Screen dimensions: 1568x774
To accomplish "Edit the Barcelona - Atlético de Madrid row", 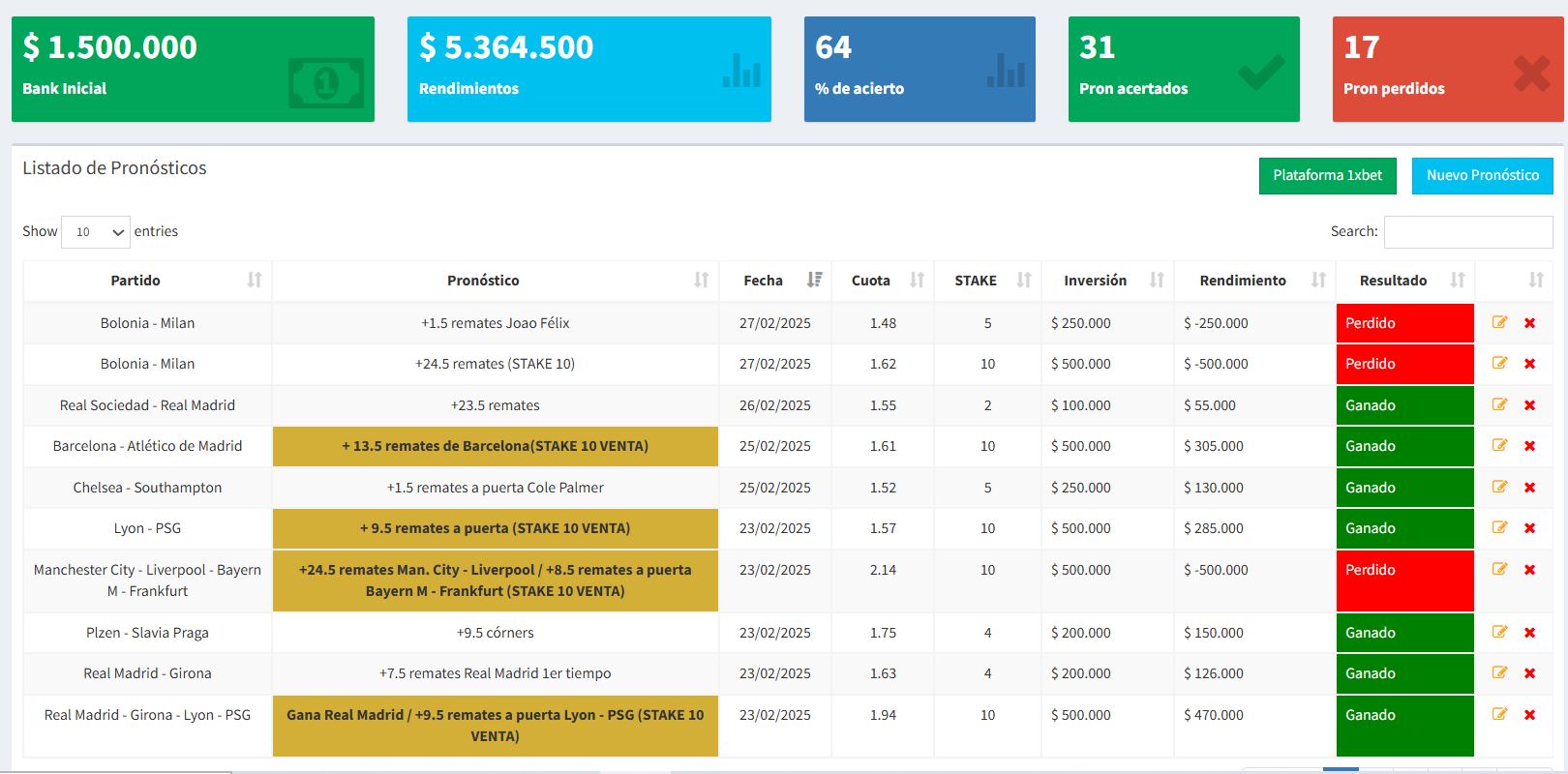I will 1499,446.
